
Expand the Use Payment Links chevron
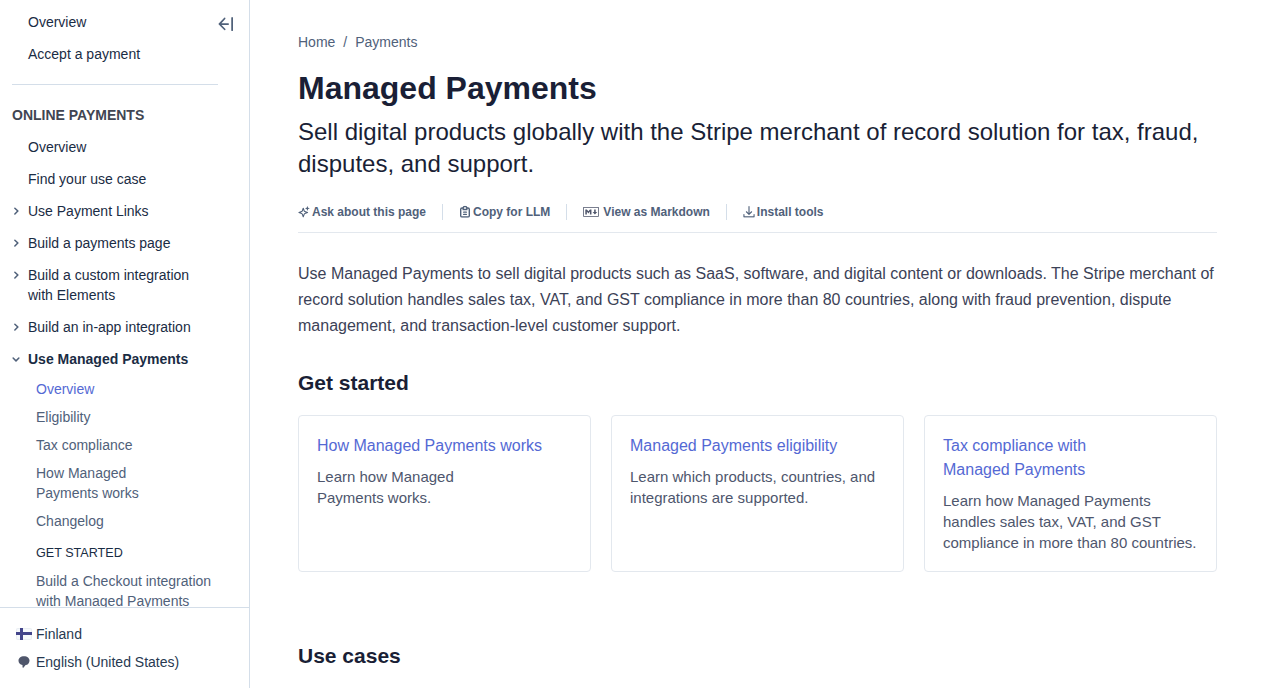(16, 211)
